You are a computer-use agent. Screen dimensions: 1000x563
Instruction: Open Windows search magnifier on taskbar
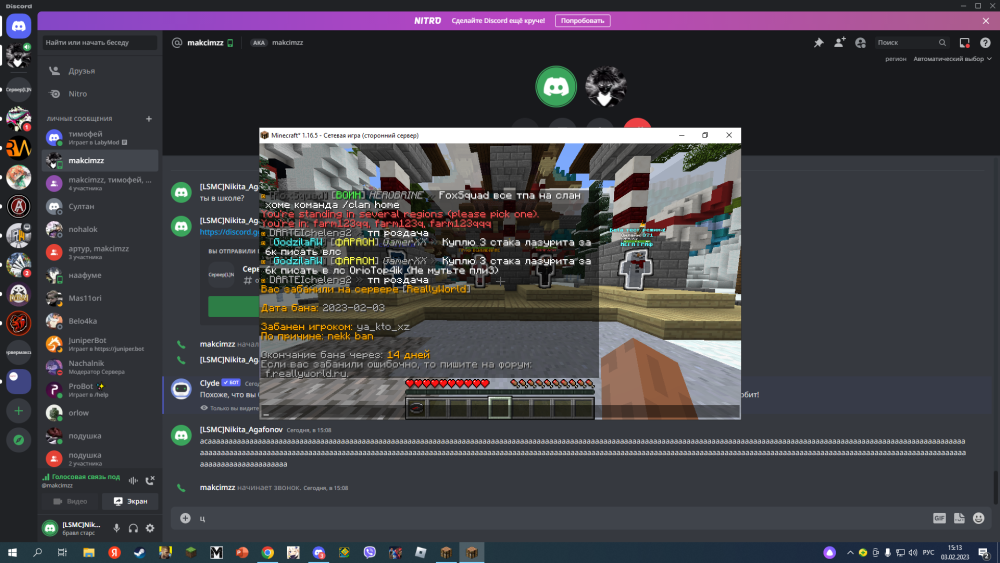click(38, 552)
